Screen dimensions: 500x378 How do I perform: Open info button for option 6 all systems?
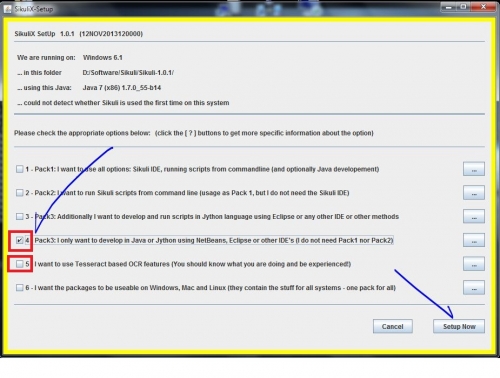pos(474,288)
